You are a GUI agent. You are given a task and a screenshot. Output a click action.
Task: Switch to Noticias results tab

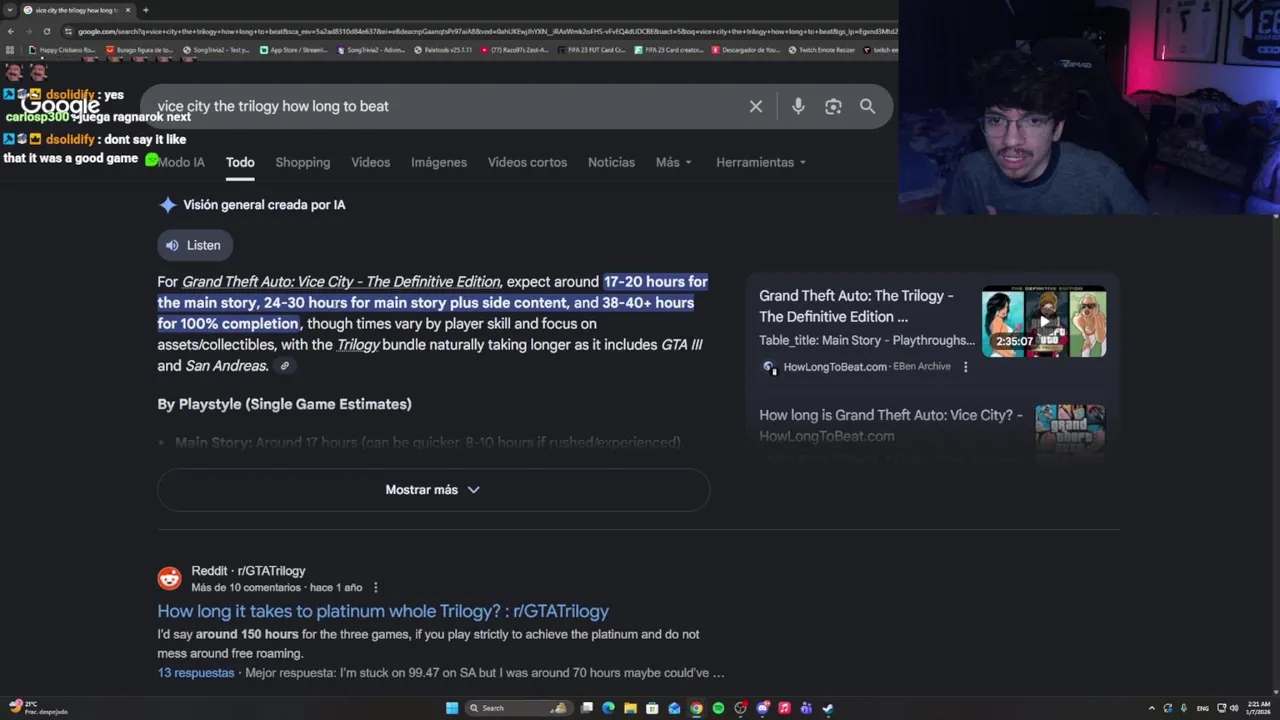pos(611,162)
